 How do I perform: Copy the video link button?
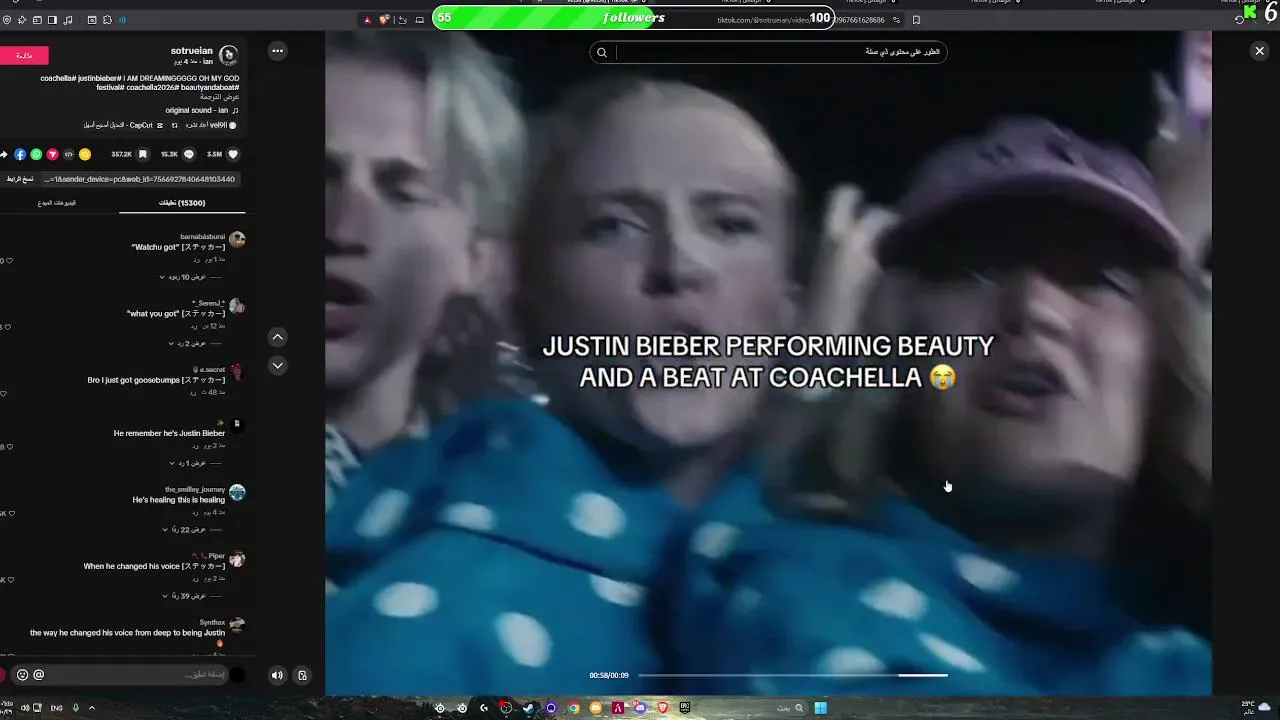coord(20,179)
